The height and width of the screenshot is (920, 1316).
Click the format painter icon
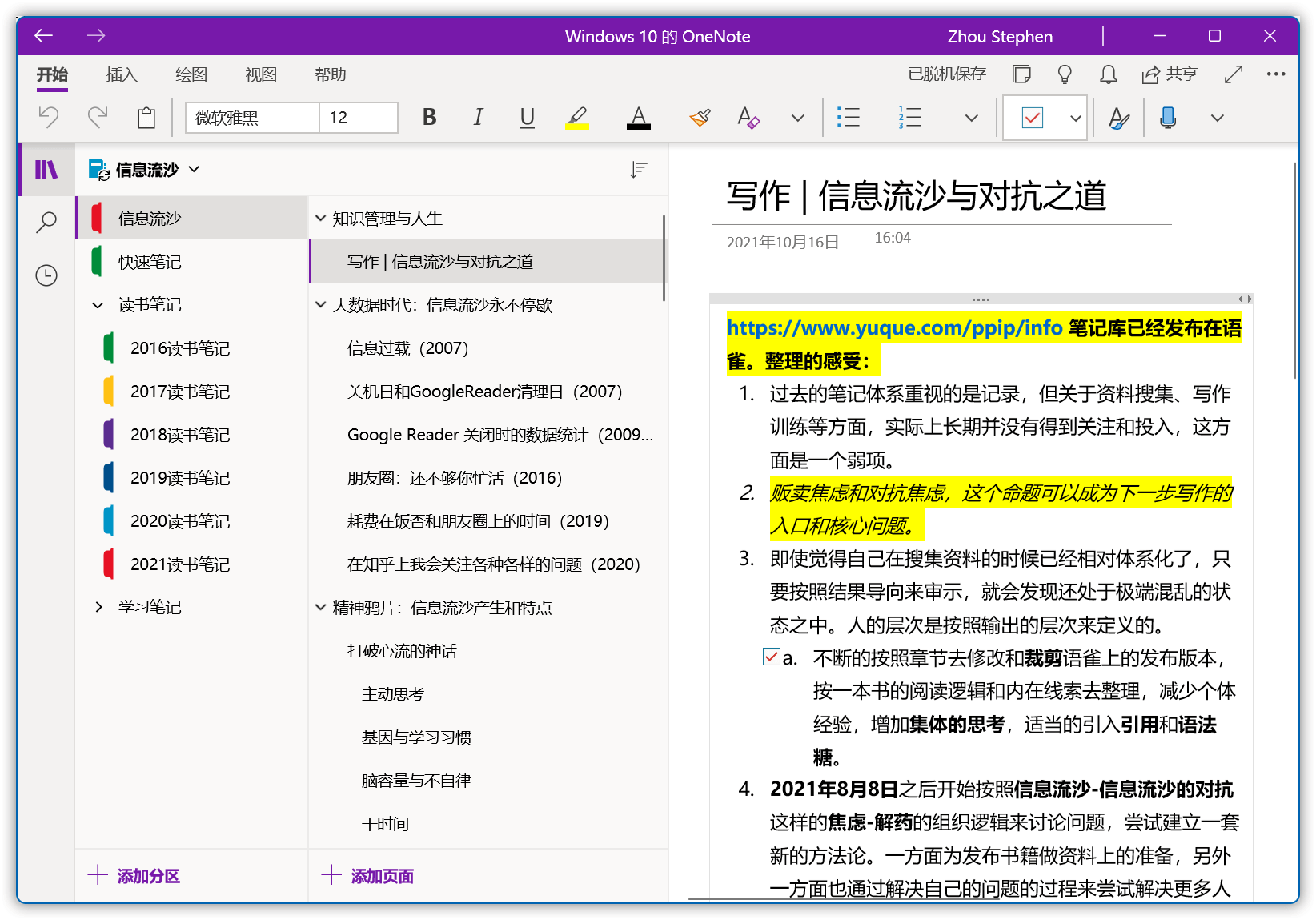point(700,118)
